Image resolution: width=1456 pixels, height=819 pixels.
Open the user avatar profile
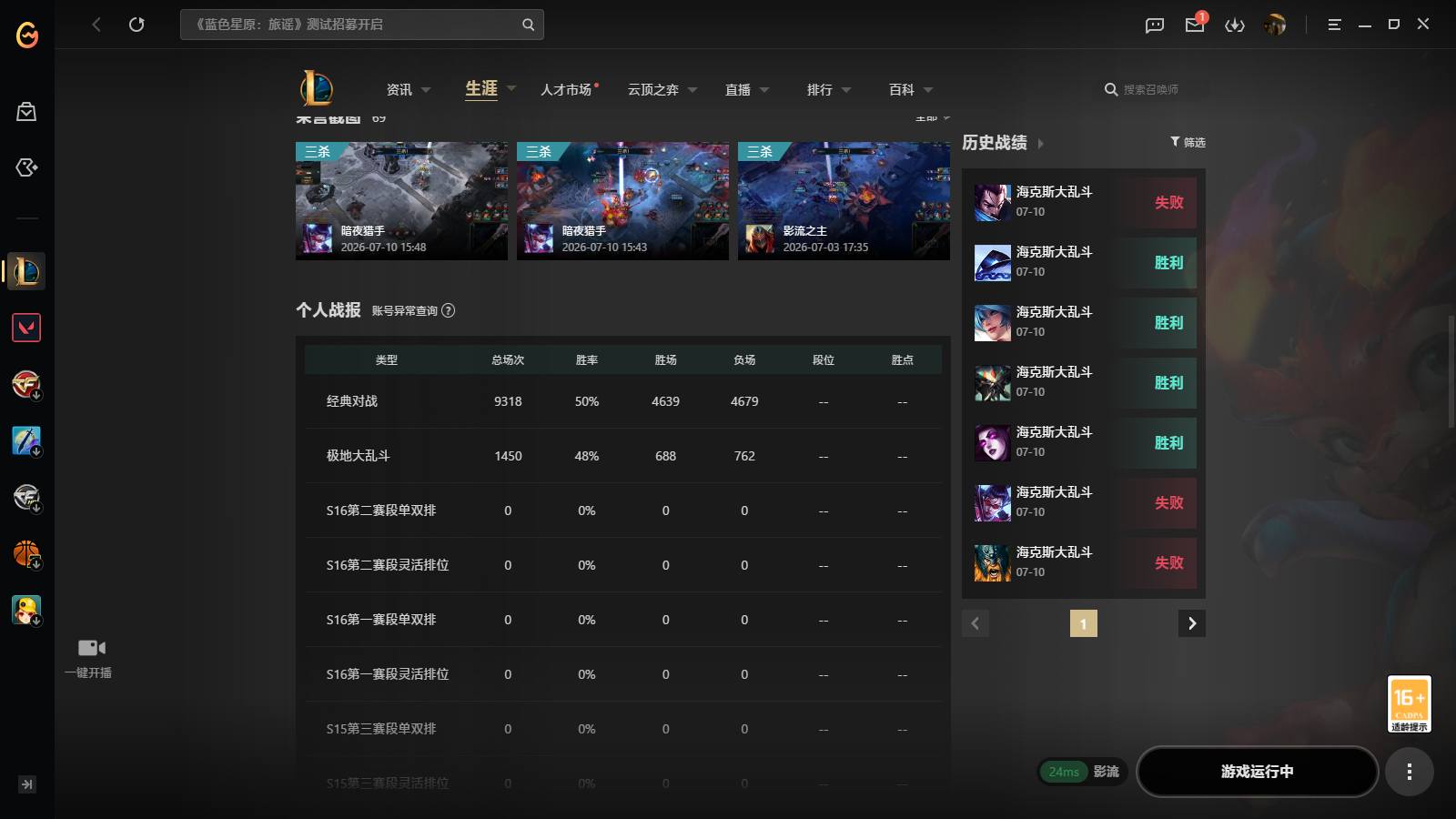click(1275, 25)
